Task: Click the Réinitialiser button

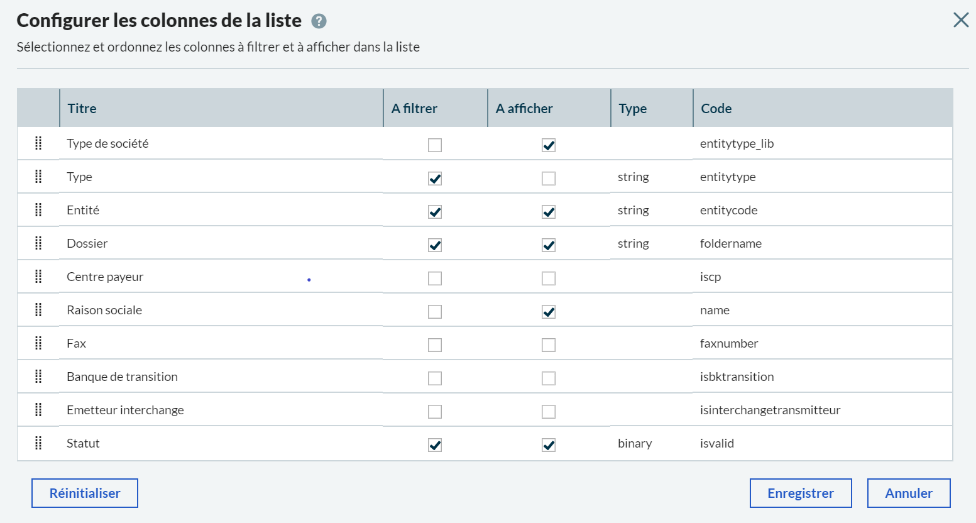Action: 84,493
